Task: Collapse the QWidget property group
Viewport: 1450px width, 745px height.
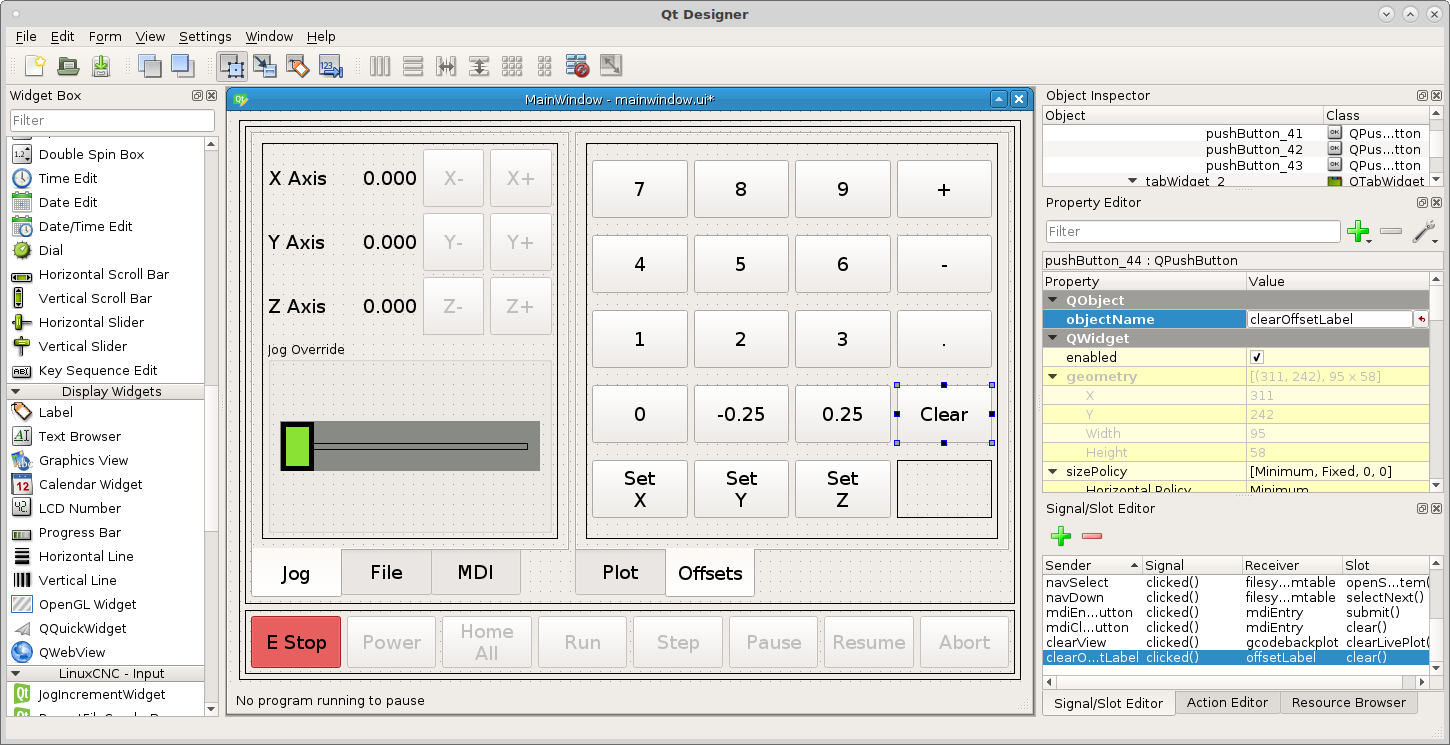Action: tap(1053, 338)
